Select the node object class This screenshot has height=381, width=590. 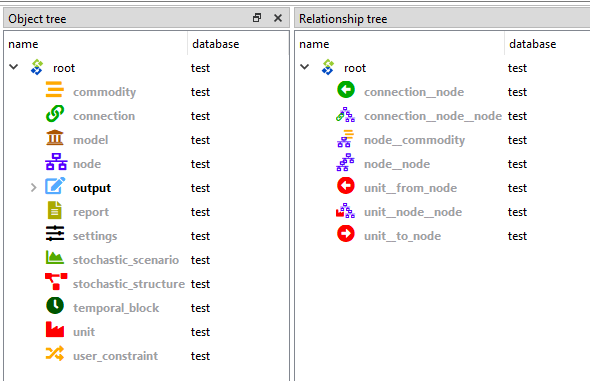[87, 164]
